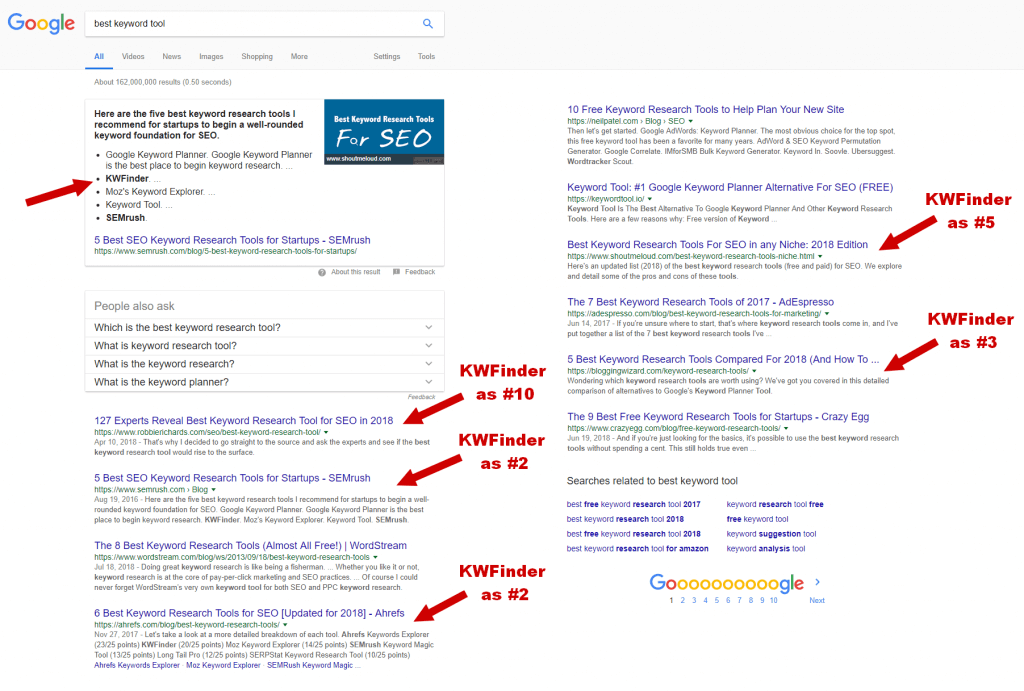
Task: Open the More menu
Action: (298, 57)
